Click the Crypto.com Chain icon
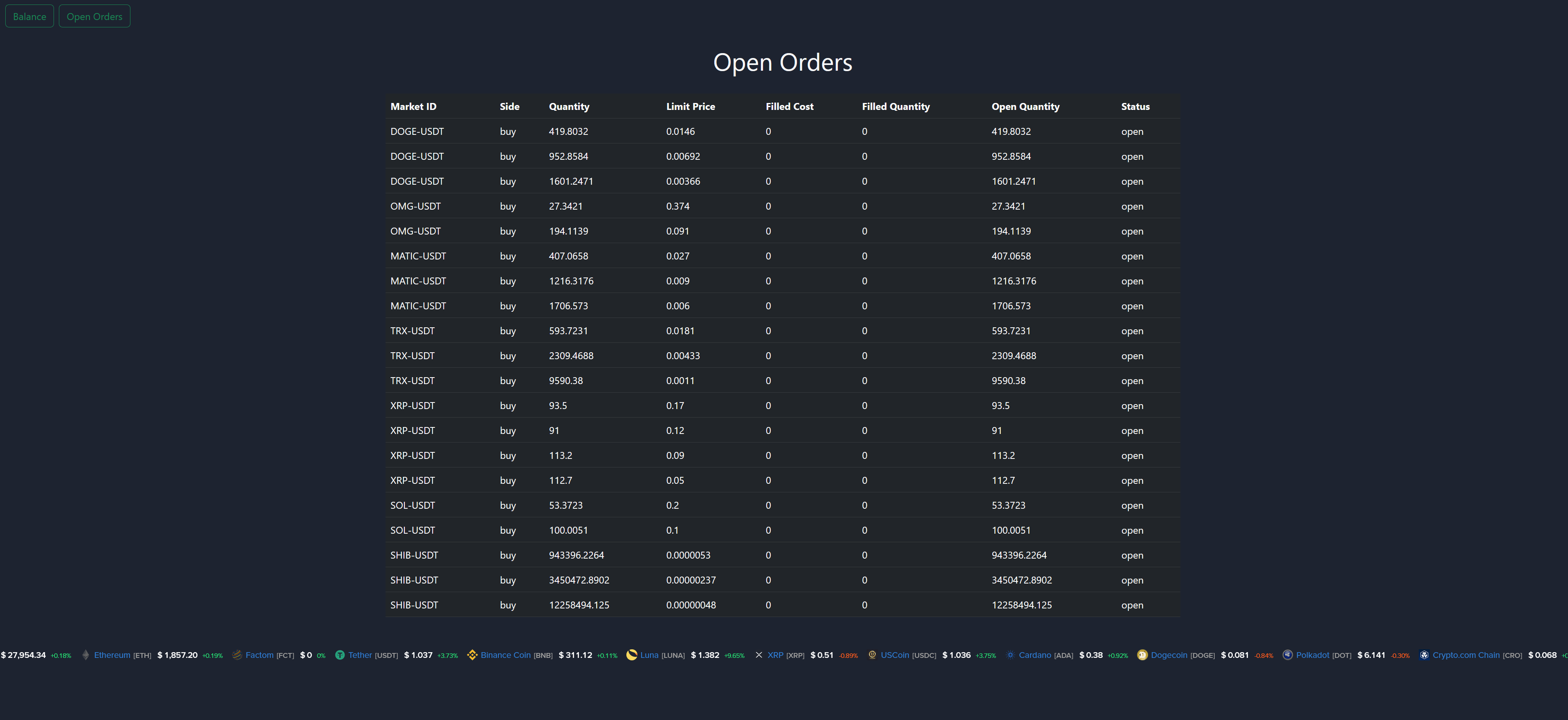1568x720 pixels. 1424,655
